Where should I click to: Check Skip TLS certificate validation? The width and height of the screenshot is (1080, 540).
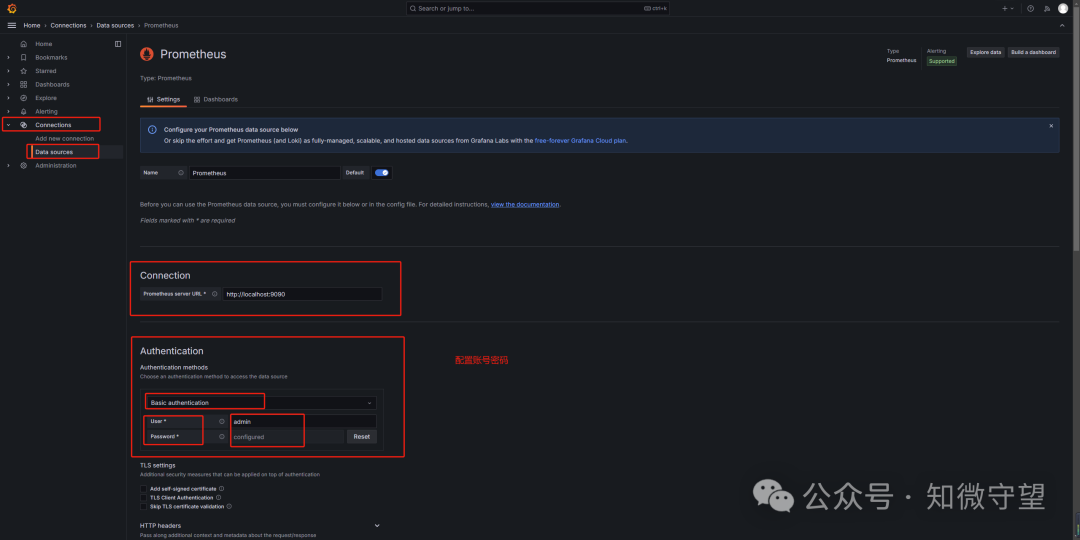(x=144, y=506)
